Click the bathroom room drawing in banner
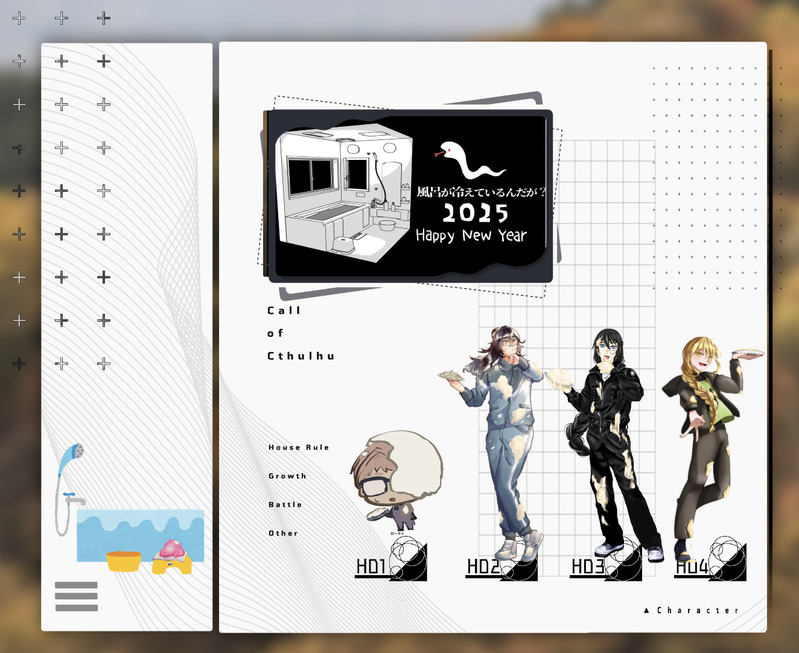Viewport: 799px width, 653px height. coord(343,193)
